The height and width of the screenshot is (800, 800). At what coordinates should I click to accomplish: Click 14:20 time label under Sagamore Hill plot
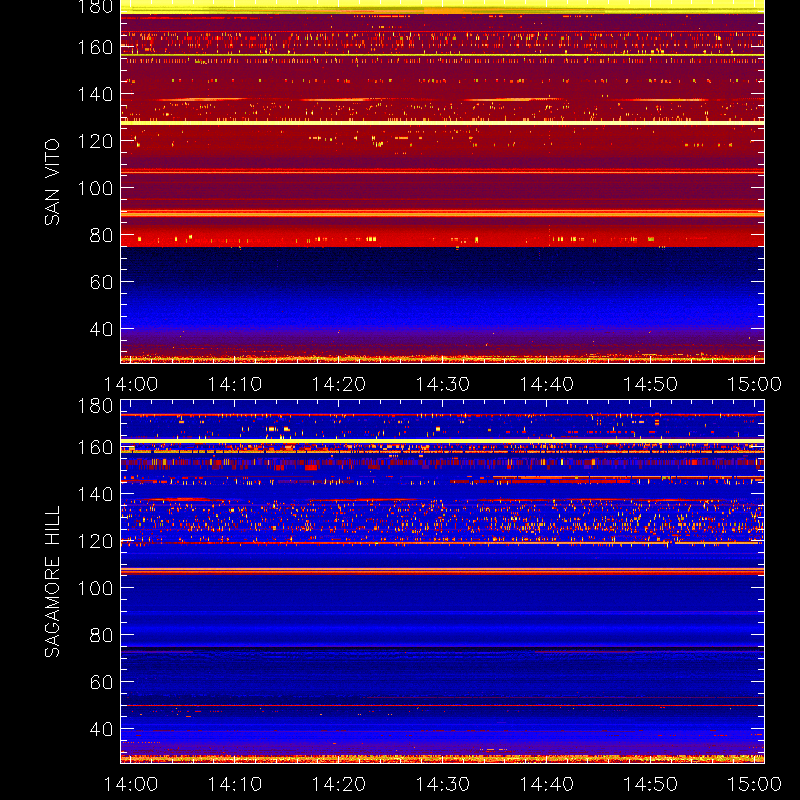[339, 784]
